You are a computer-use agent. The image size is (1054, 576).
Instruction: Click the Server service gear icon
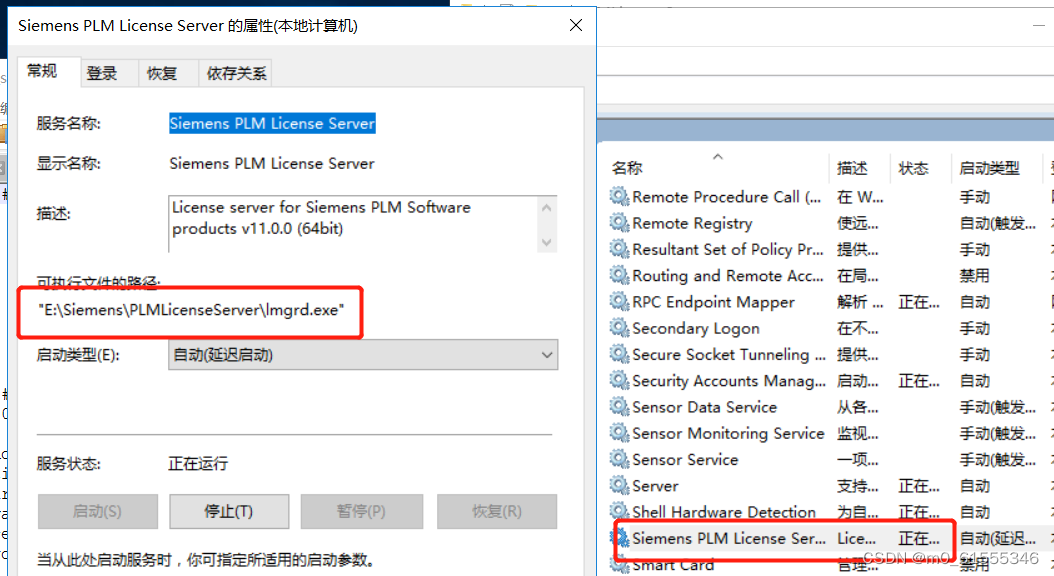(618, 485)
